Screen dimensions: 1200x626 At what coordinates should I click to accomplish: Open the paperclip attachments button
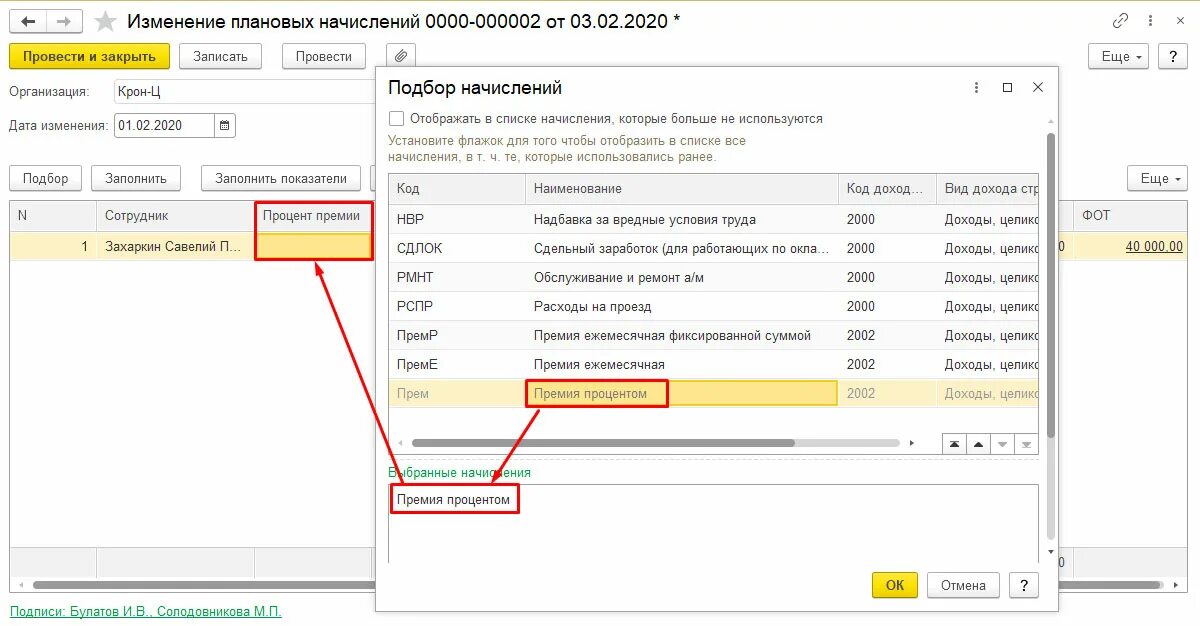pos(400,57)
